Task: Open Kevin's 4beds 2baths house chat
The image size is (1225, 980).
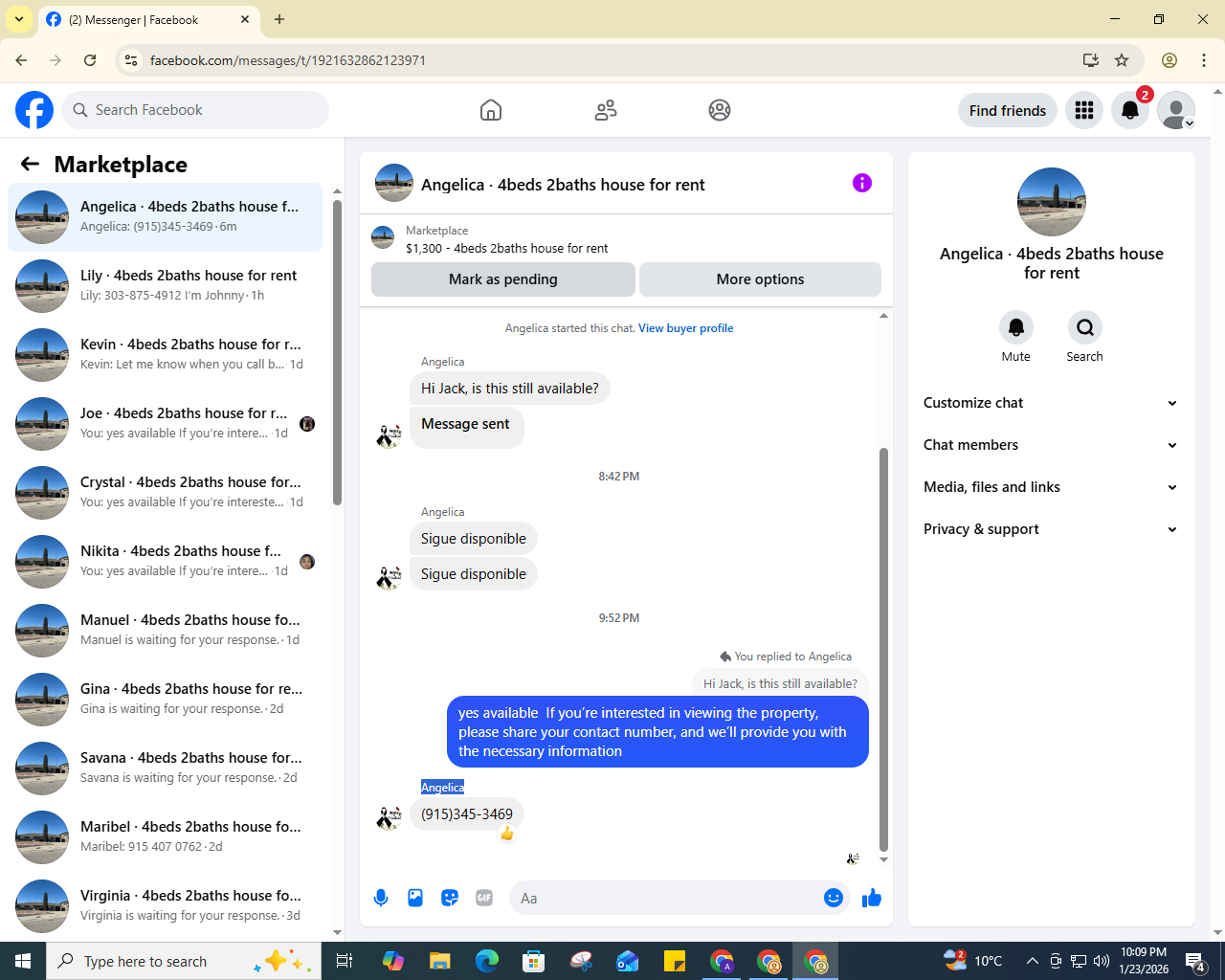Action: pos(165,354)
